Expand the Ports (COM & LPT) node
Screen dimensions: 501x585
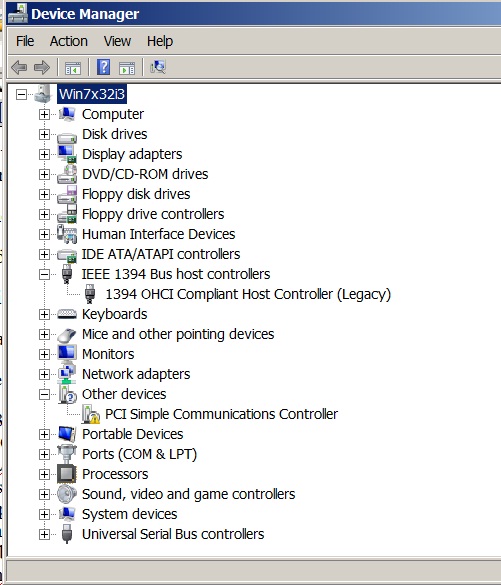[x=44, y=454]
